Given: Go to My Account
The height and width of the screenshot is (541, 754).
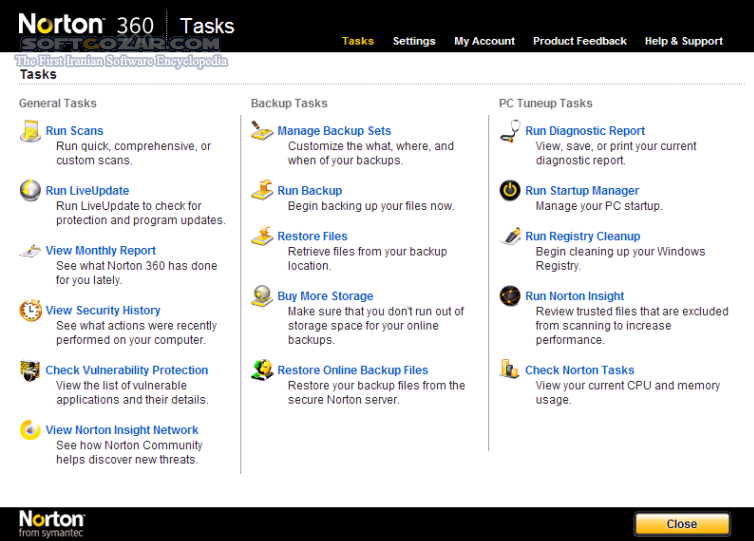Looking at the screenshot, I should 484,41.
